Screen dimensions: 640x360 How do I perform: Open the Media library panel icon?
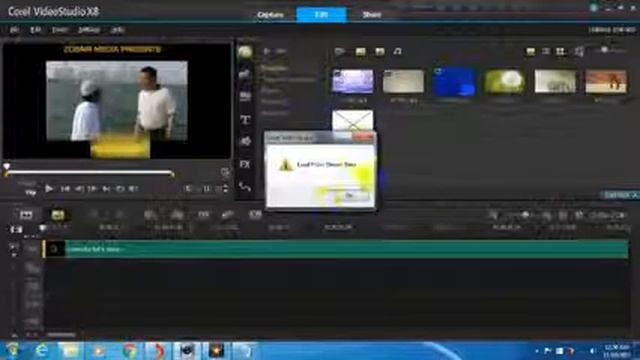point(245,52)
